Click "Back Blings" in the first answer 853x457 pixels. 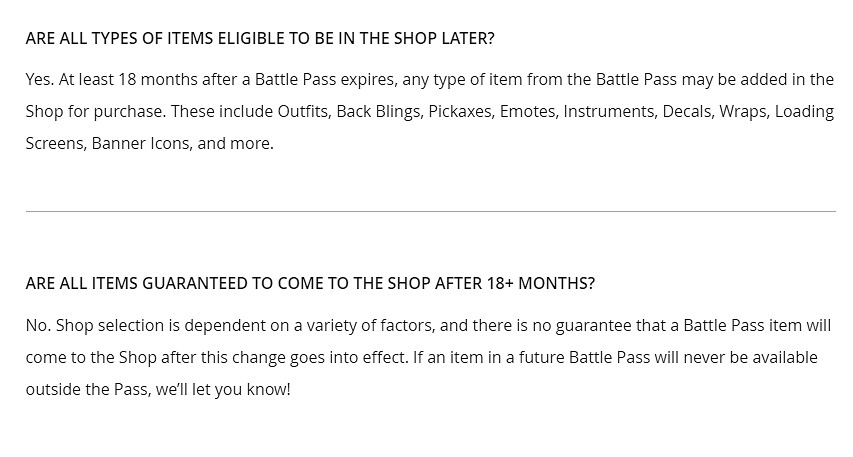coord(378,111)
